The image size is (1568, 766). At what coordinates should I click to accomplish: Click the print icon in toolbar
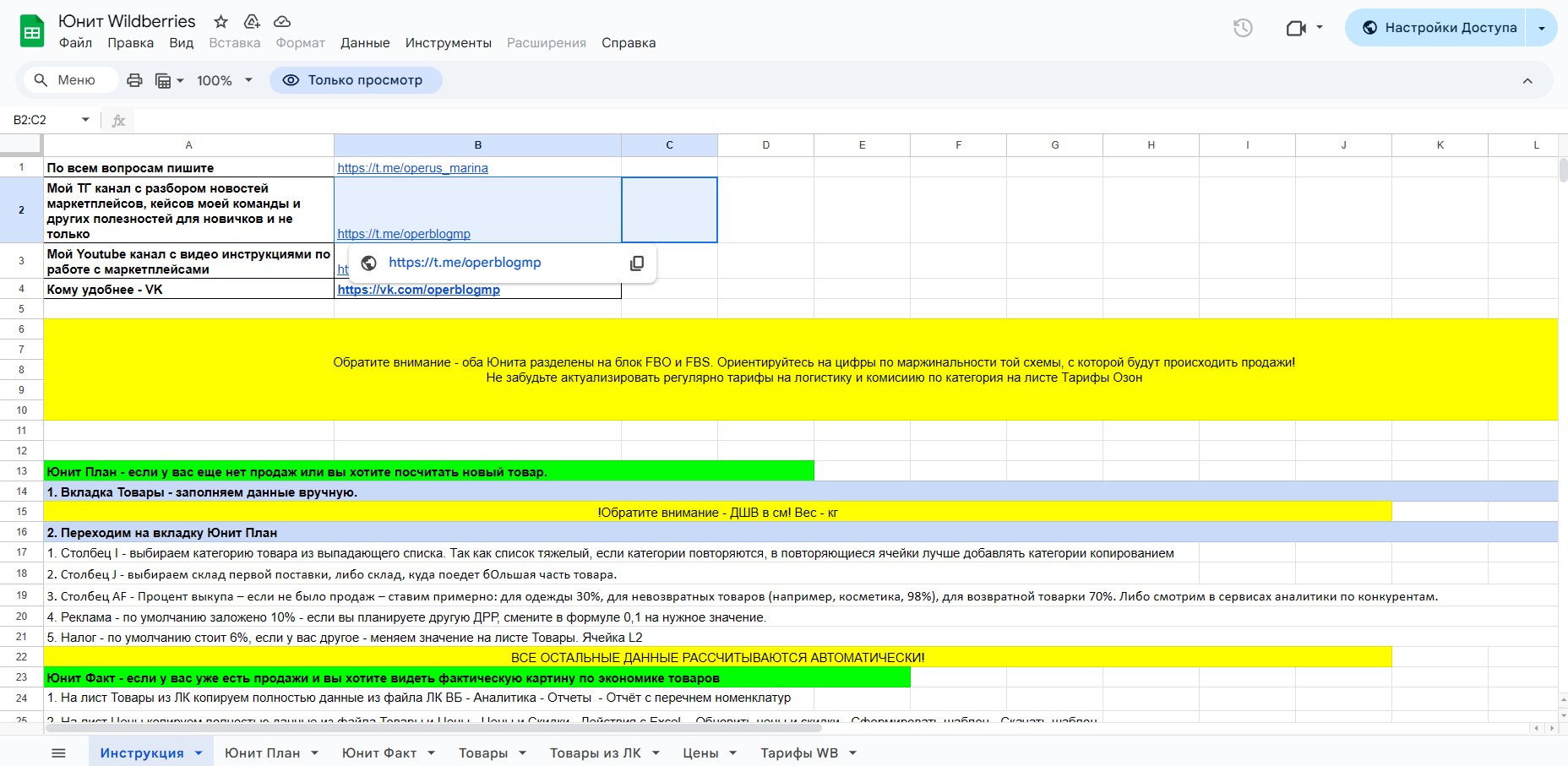(x=134, y=80)
